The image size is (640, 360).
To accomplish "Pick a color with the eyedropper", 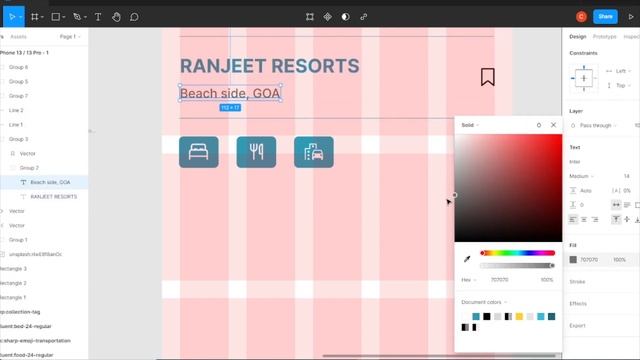I will [467, 259].
